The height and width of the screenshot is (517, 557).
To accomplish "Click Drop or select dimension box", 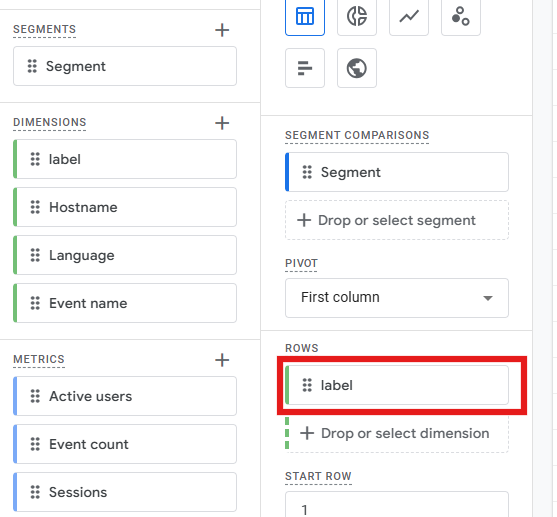I will coord(397,433).
